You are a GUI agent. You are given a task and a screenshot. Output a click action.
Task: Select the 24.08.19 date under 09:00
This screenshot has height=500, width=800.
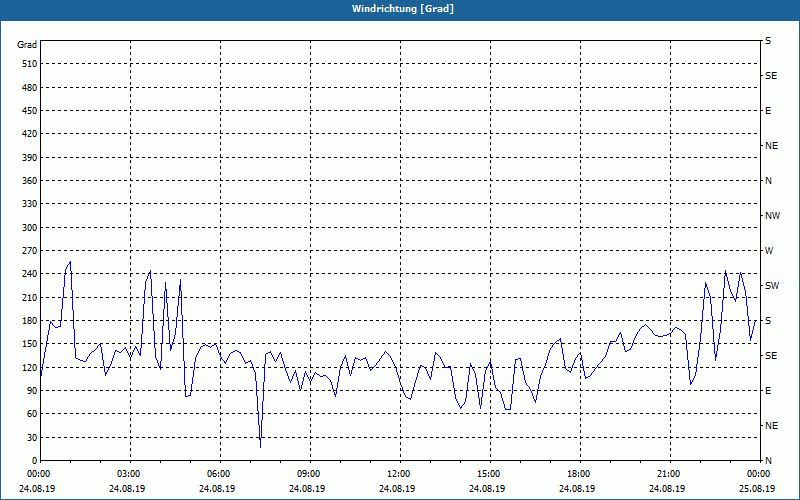tap(307, 489)
